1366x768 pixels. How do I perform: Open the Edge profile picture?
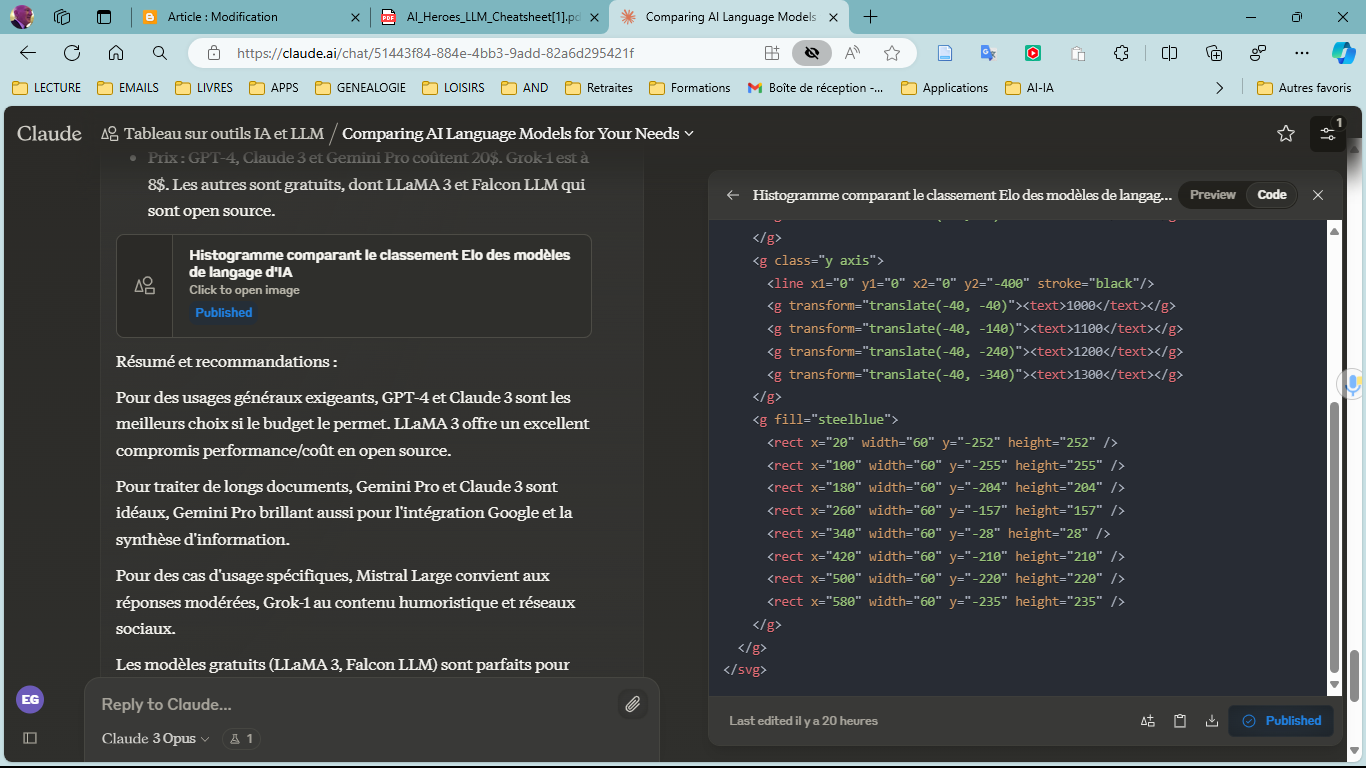pyautogui.click(x=22, y=16)
